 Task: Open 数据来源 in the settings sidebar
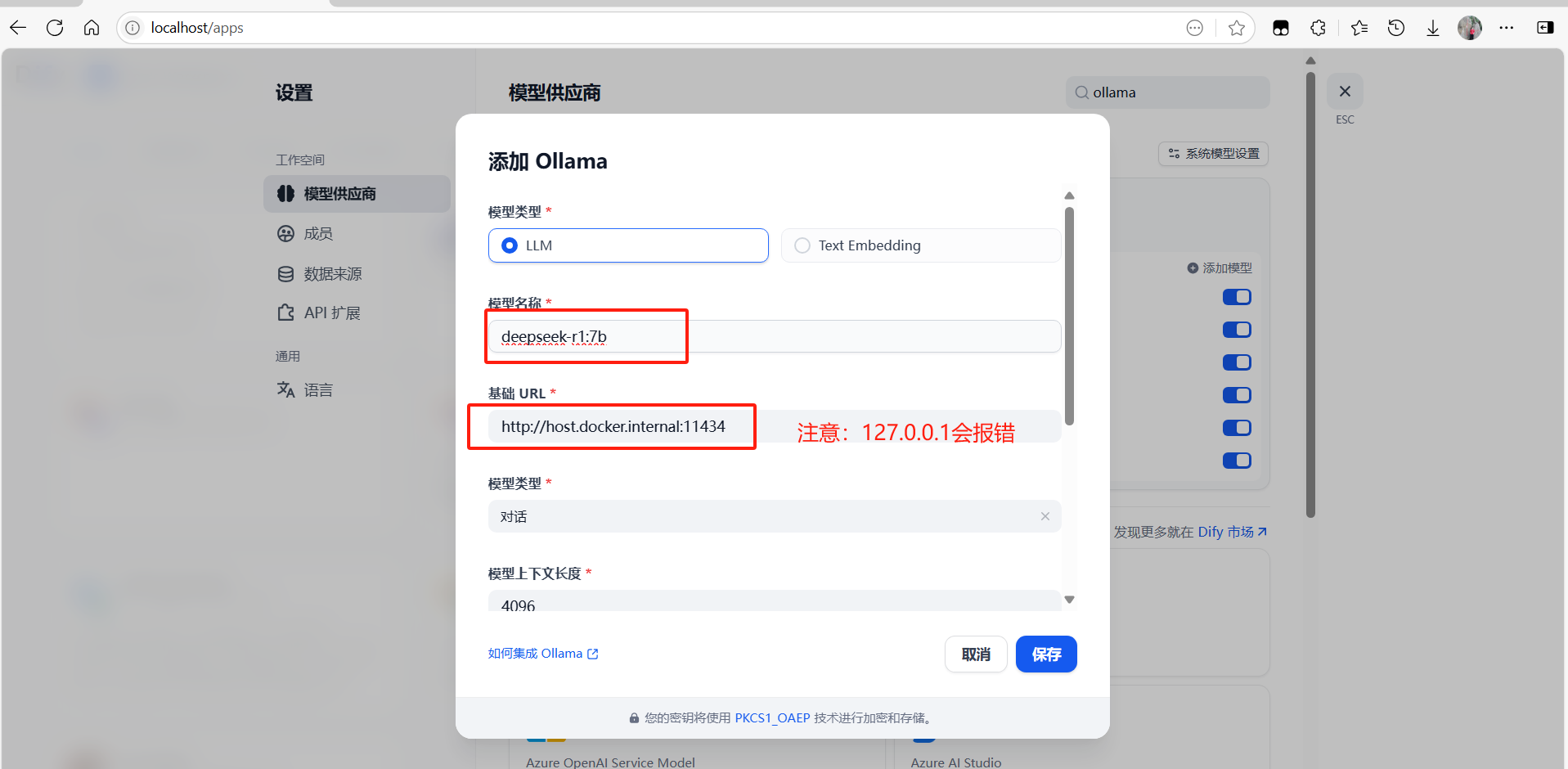tap(357, 274)
